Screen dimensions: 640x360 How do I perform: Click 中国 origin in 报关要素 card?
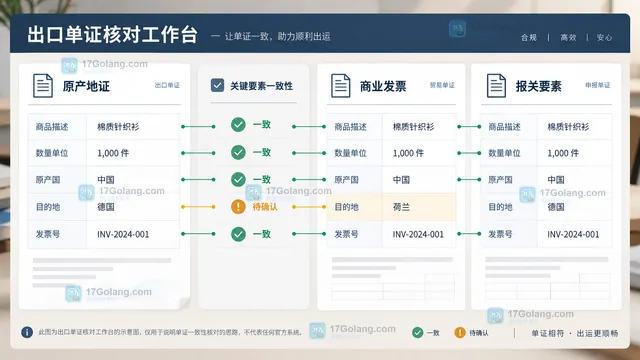[556, 180]
